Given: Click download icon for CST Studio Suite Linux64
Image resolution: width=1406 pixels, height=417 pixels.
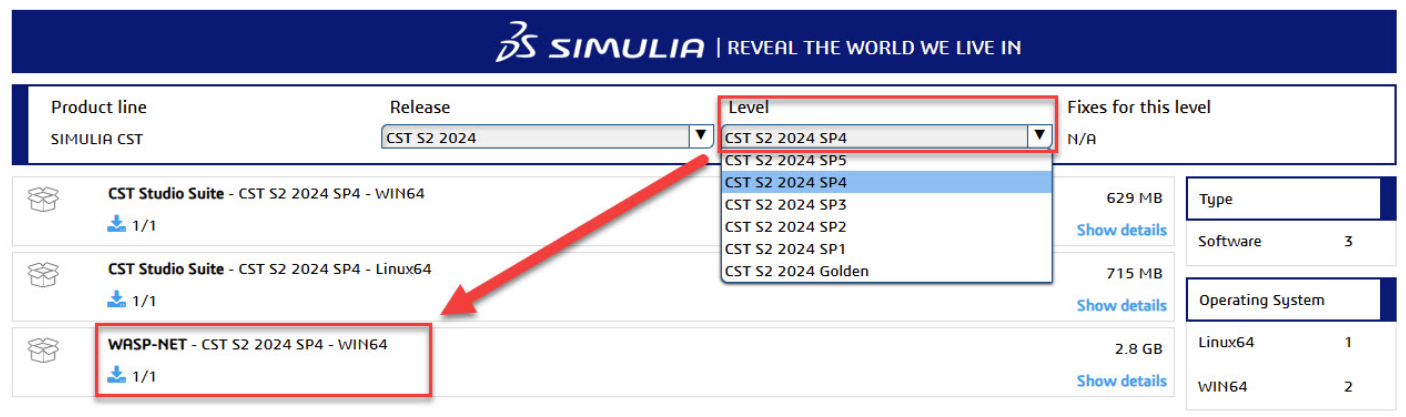Looking at the screenshot, I should pos(117,300).
